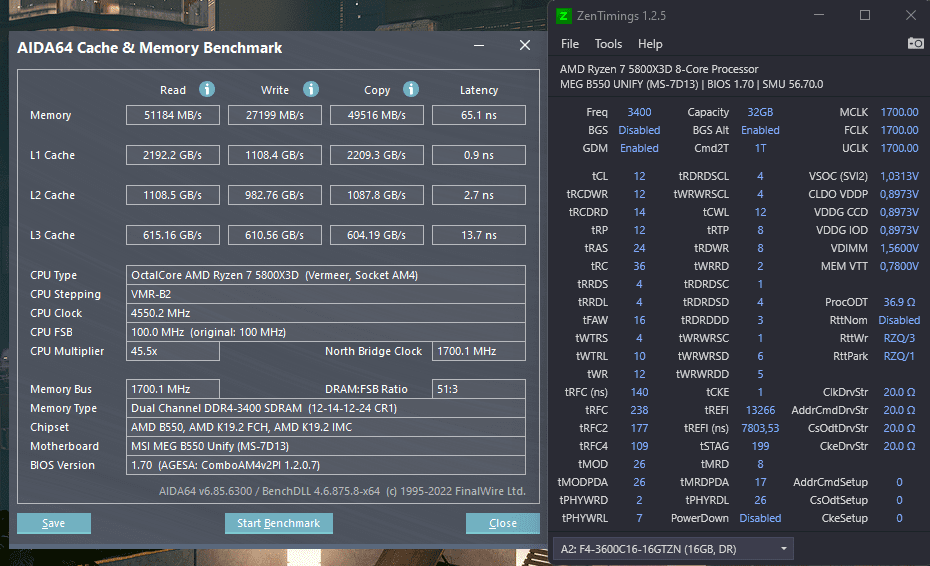The height and width of the screenshot is (566, 930).
Task: Click the CPU Type field with Ryzen 7 5800X3D
Action: (x=326, y=275)
